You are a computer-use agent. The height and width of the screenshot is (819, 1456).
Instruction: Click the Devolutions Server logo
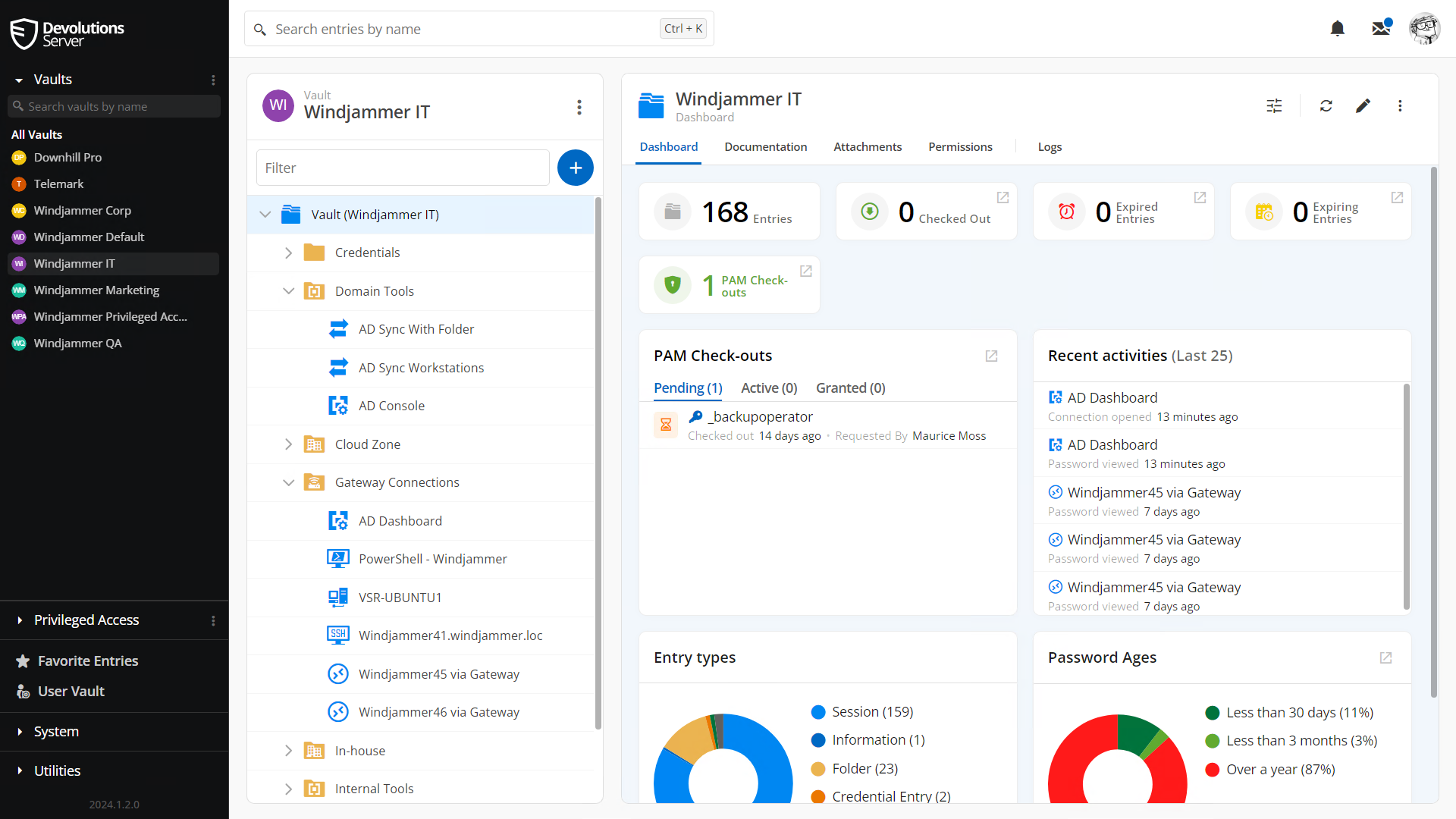(67, 34)
